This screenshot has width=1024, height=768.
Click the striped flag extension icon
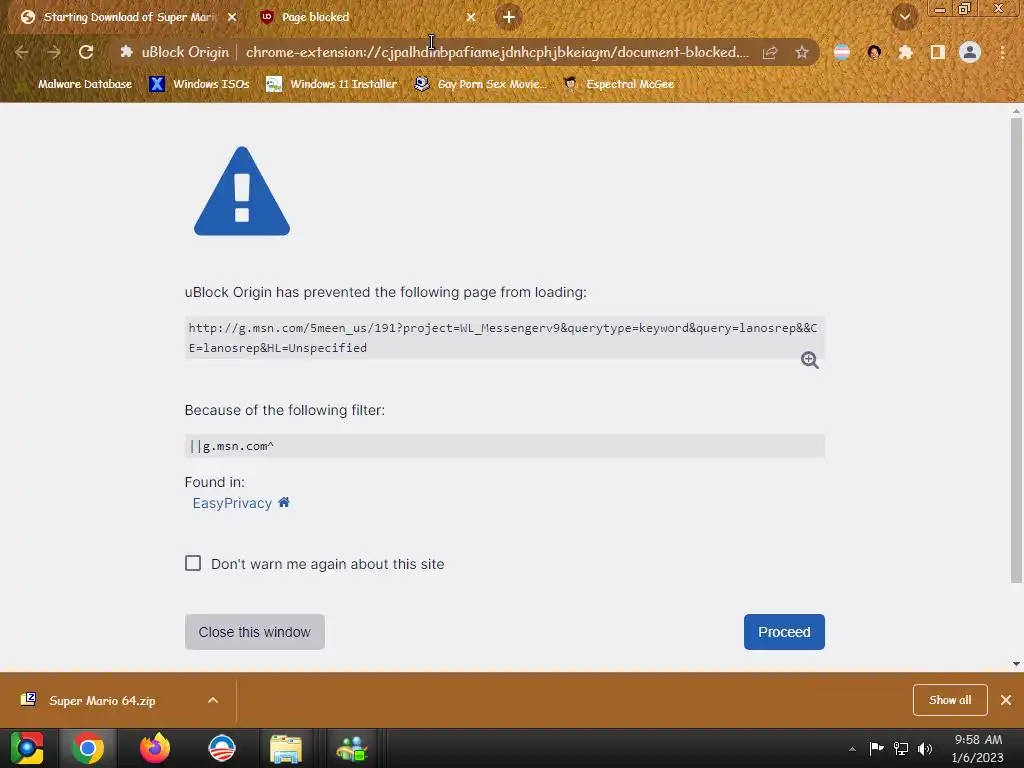(x=842, y=52)
